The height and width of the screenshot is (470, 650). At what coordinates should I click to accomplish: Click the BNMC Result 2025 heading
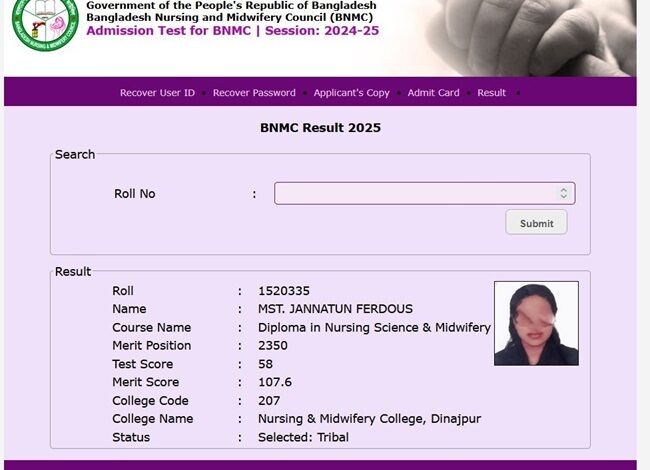320,128
